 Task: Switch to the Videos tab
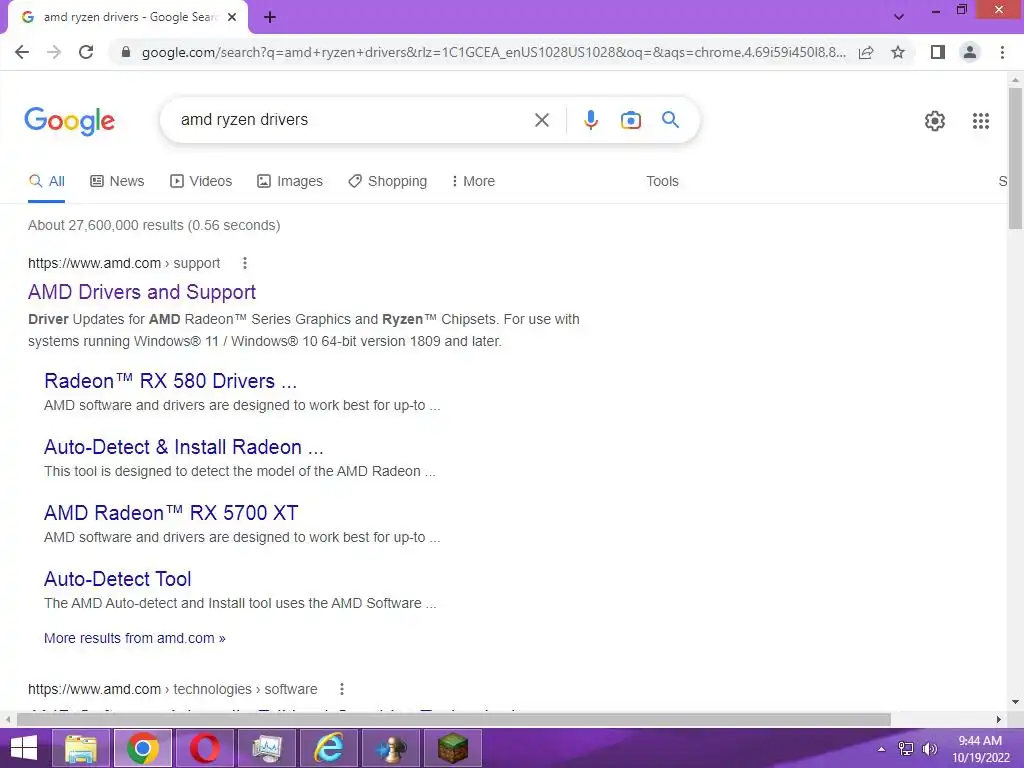click(200, 182)
